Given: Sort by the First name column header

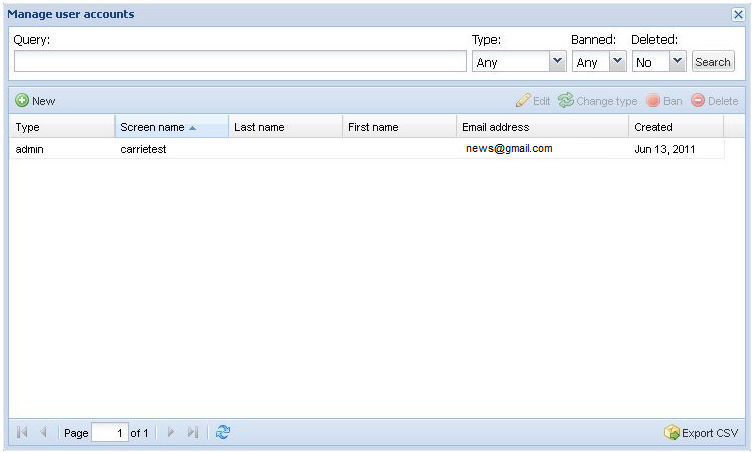Looking at the screenshot, I should click(x=399, y=127).
